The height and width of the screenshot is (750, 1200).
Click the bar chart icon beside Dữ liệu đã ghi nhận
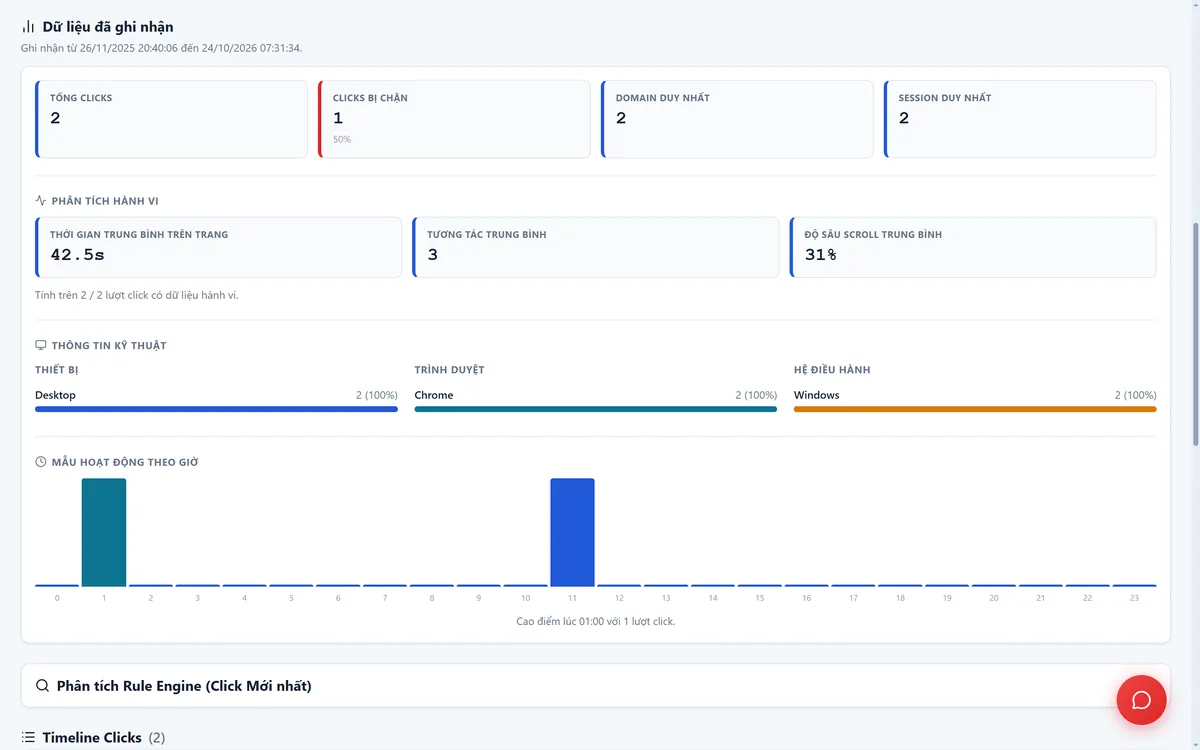[28, 27]
